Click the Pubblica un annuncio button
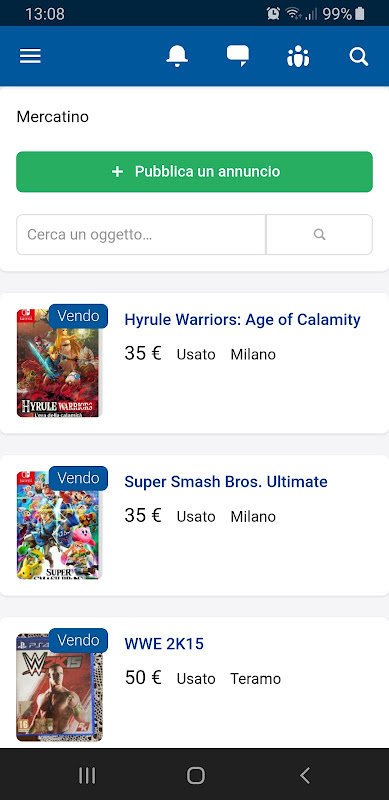This screenshot has height=800, width=389. (194, 171)
